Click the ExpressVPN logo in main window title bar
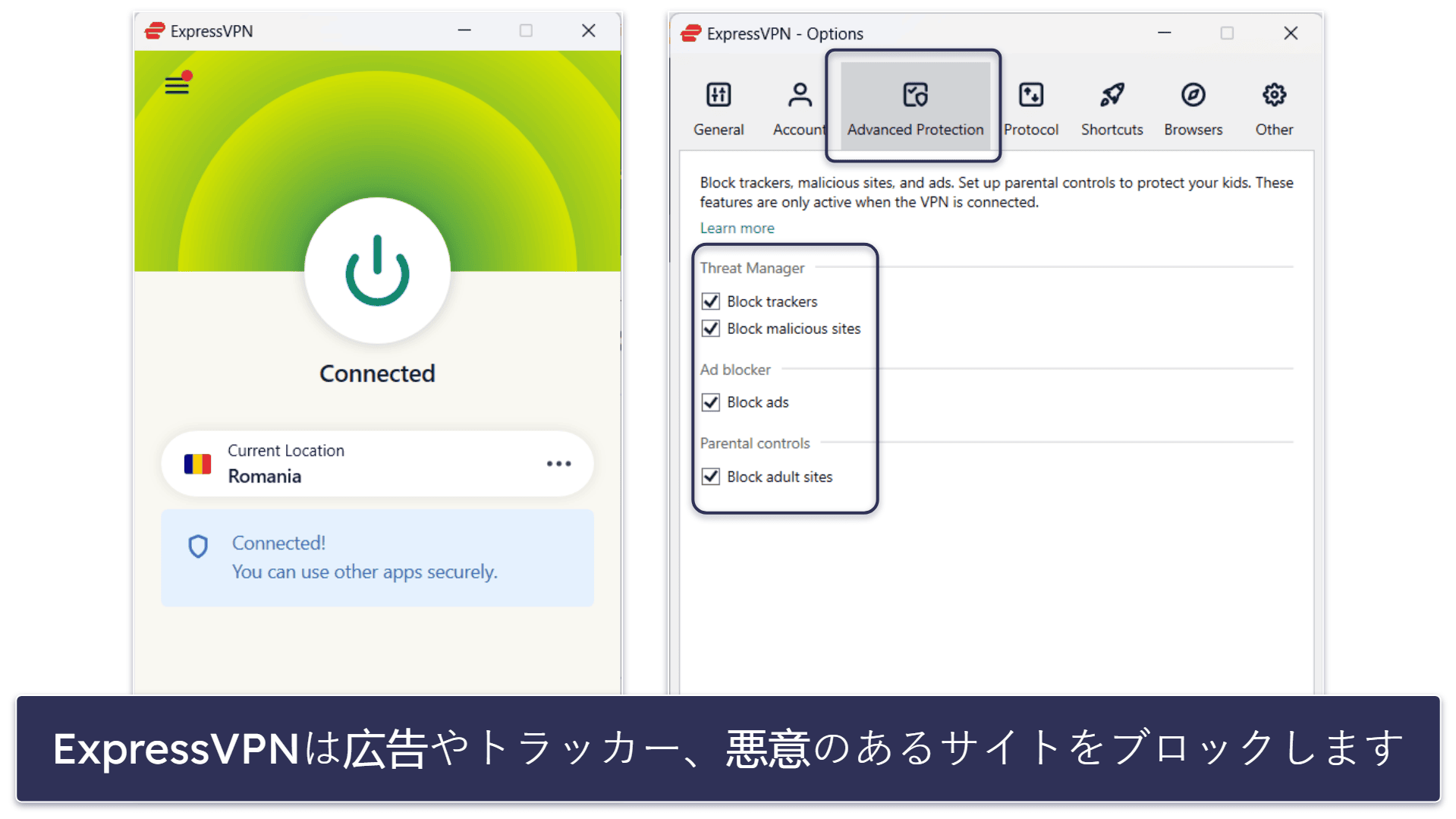The width and height of the screenshot is (1456, 819). click(155, 31)
